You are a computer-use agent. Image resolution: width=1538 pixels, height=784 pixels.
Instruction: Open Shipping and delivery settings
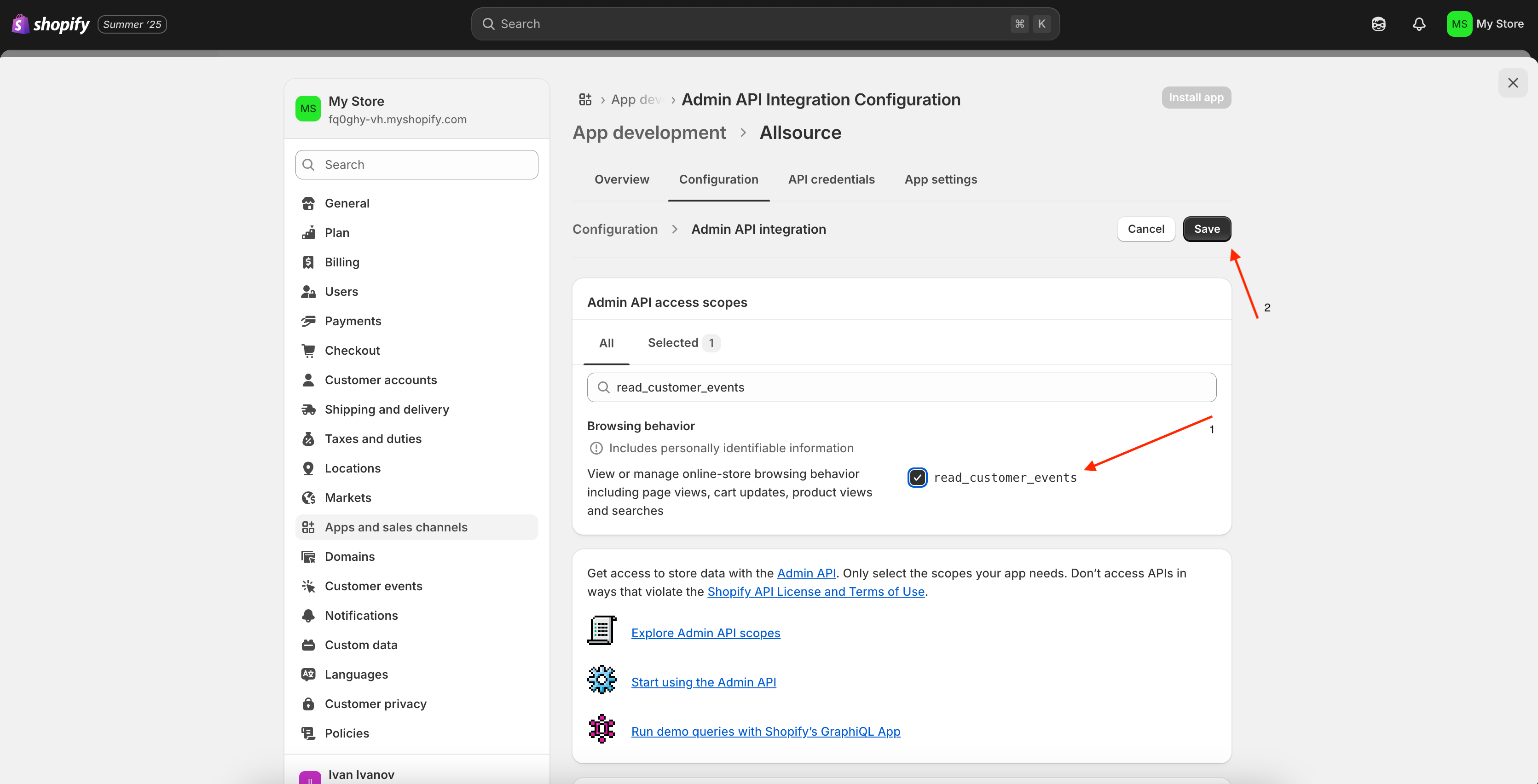[x=386, y=409]
